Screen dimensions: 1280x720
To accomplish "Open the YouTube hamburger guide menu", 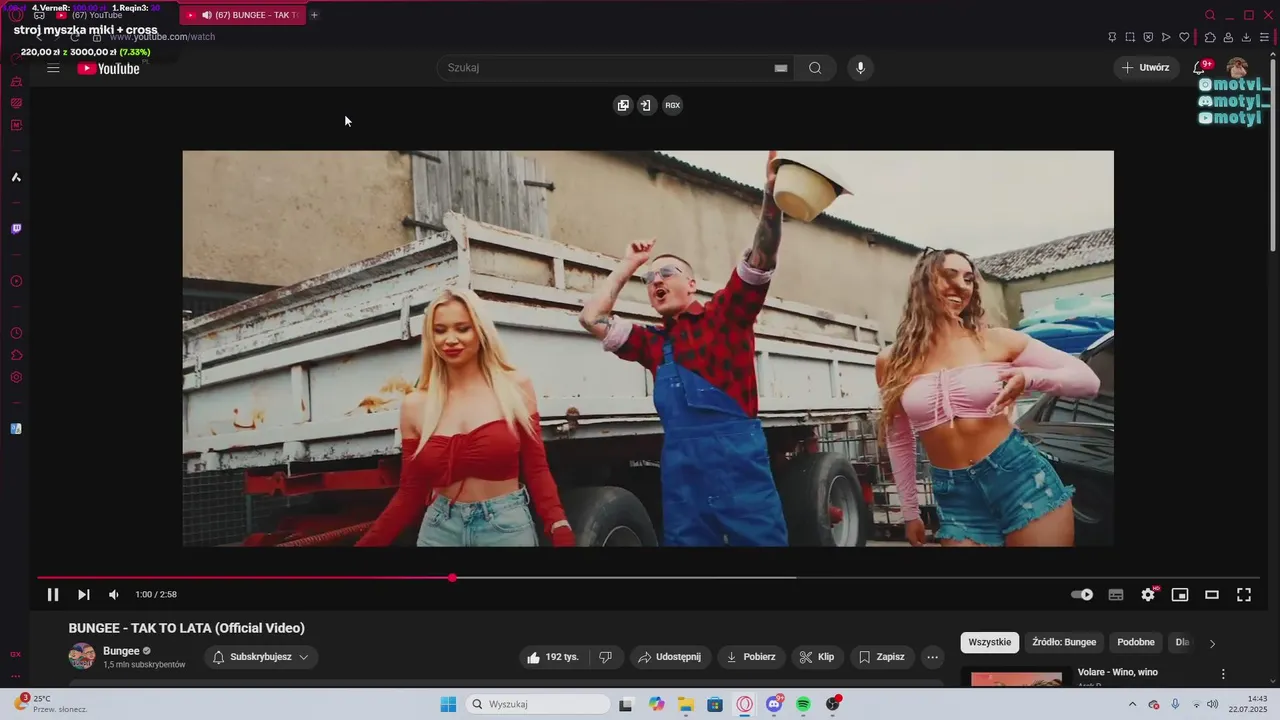I will coord(53,68).
